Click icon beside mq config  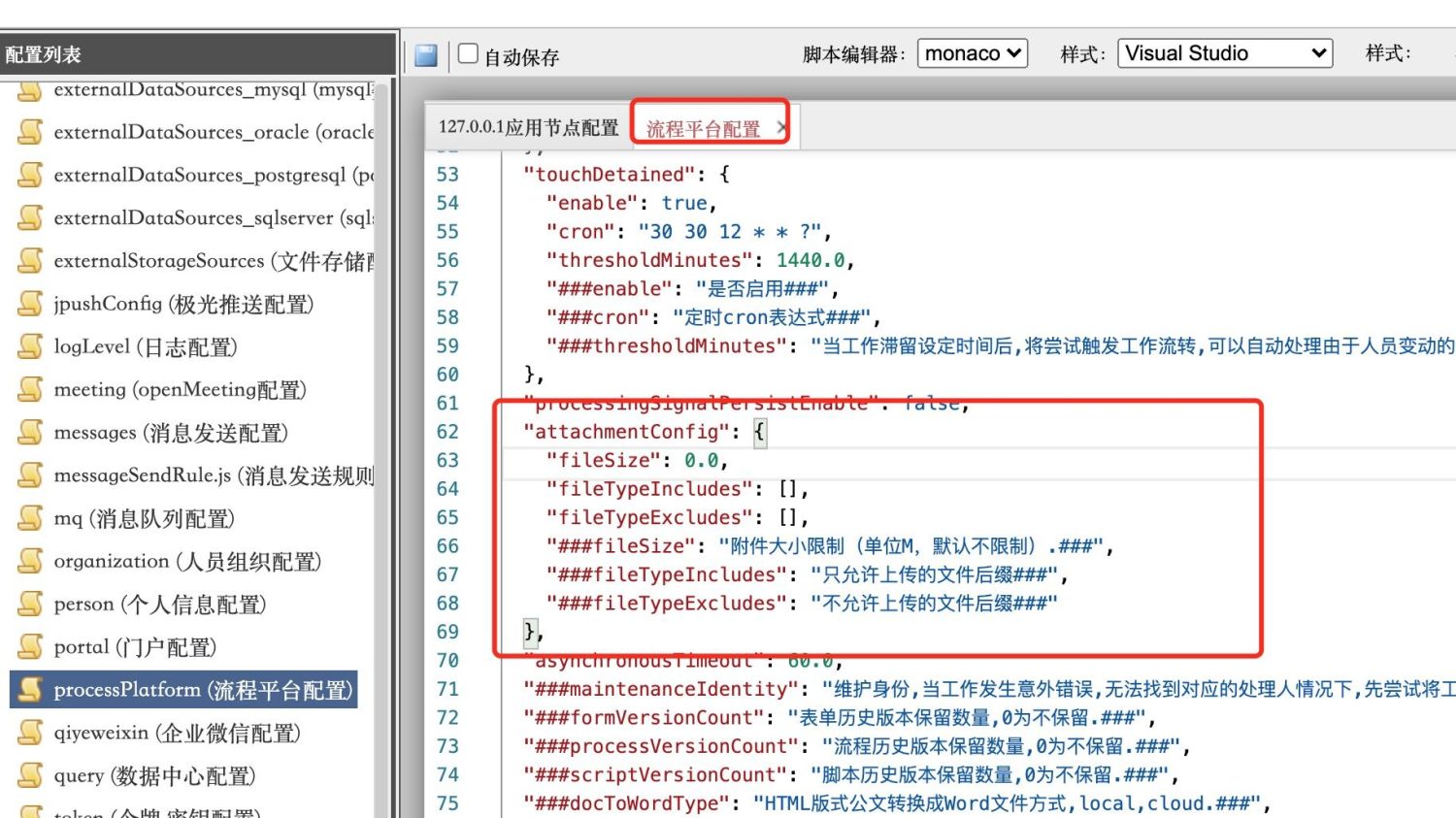[x=31, y=517]
